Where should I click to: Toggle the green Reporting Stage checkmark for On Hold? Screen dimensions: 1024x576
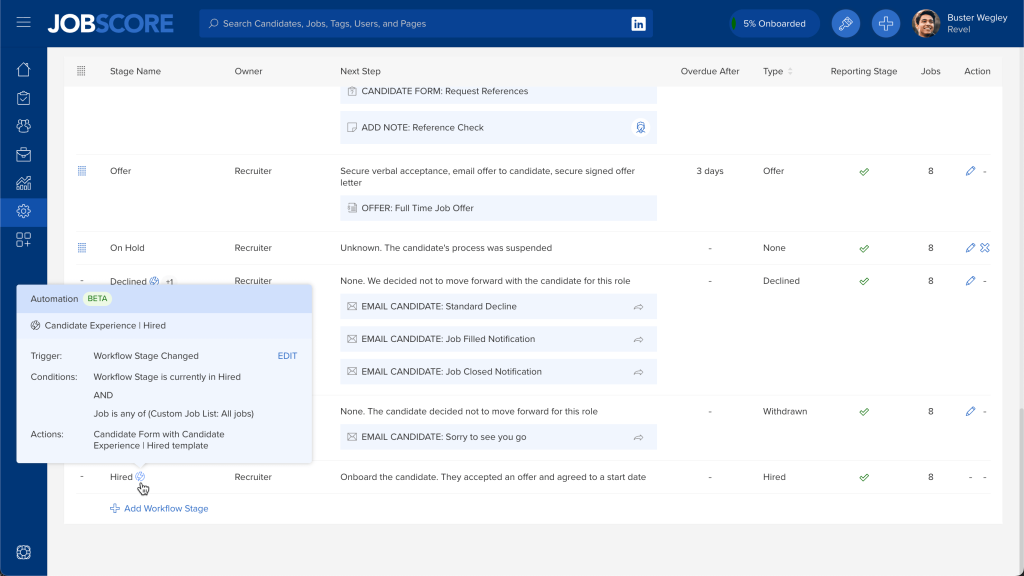click(x=864, y=248)
